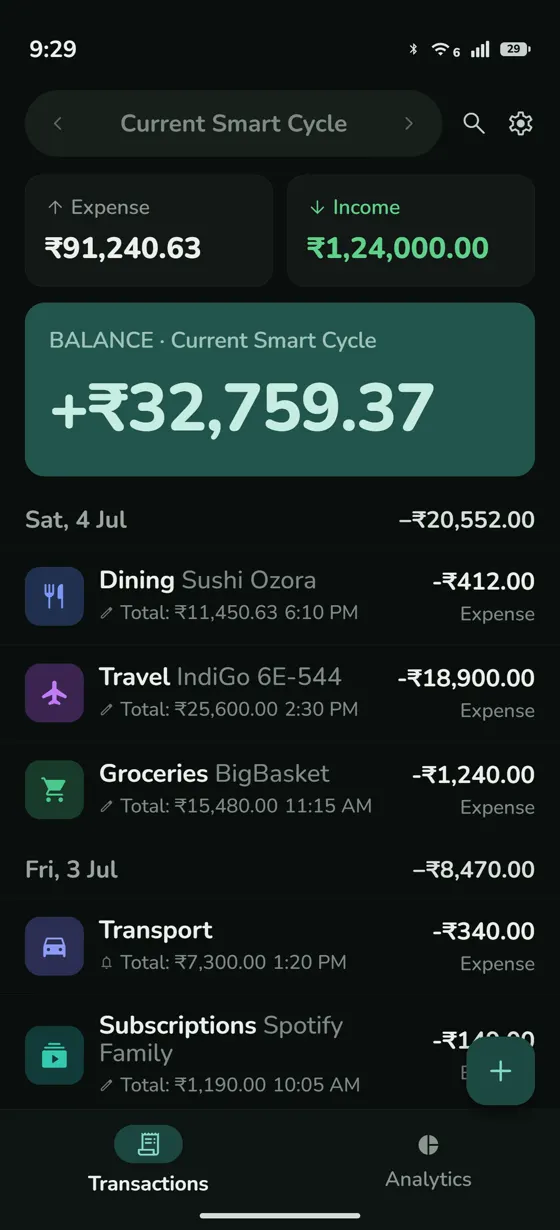The width and height of the screenshot is (560, 1230).
Task: Tap the Travel airplane icon
Action: 54,693
